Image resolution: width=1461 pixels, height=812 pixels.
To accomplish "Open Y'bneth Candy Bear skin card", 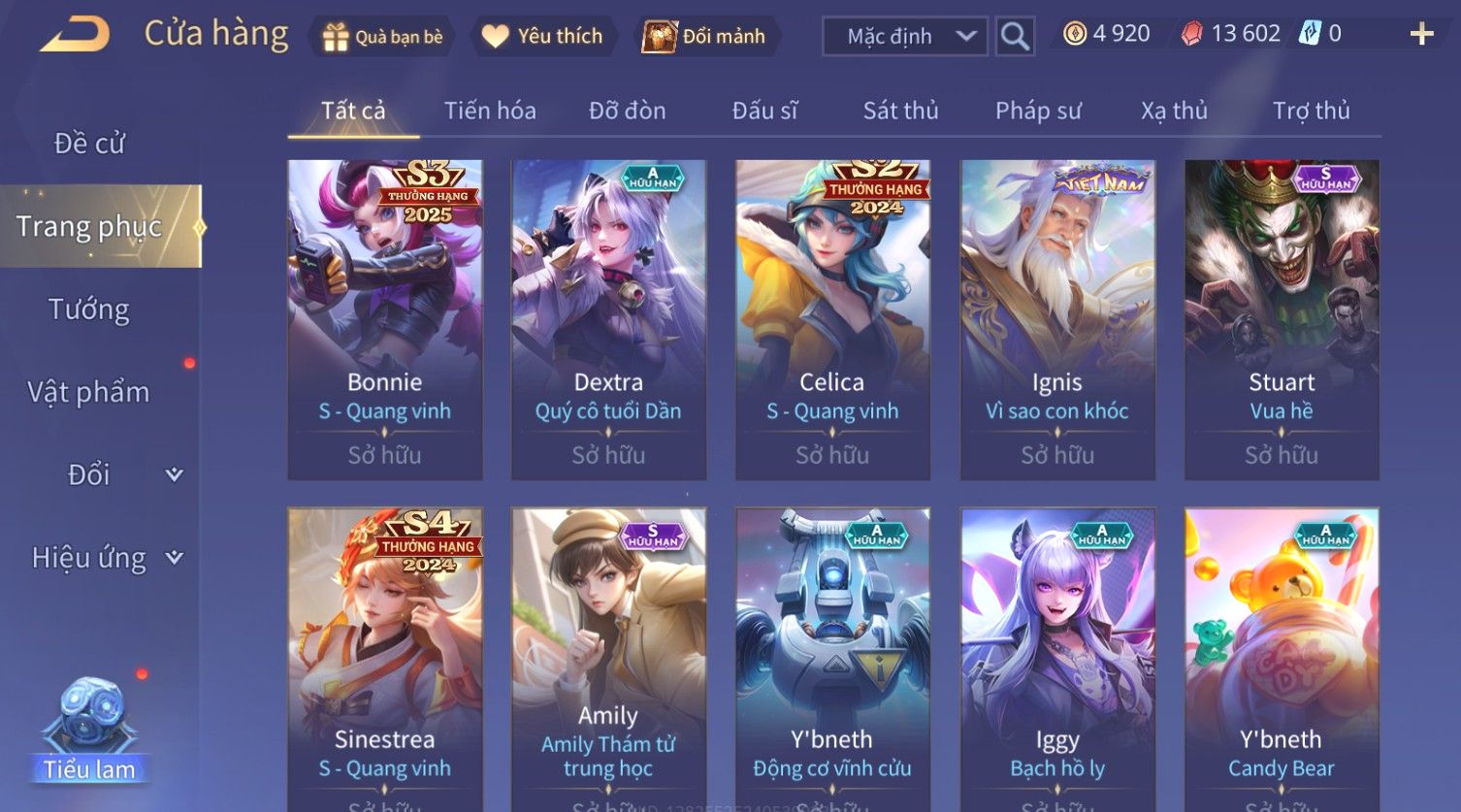I will pyautogui.click(x=1282, y=660).
